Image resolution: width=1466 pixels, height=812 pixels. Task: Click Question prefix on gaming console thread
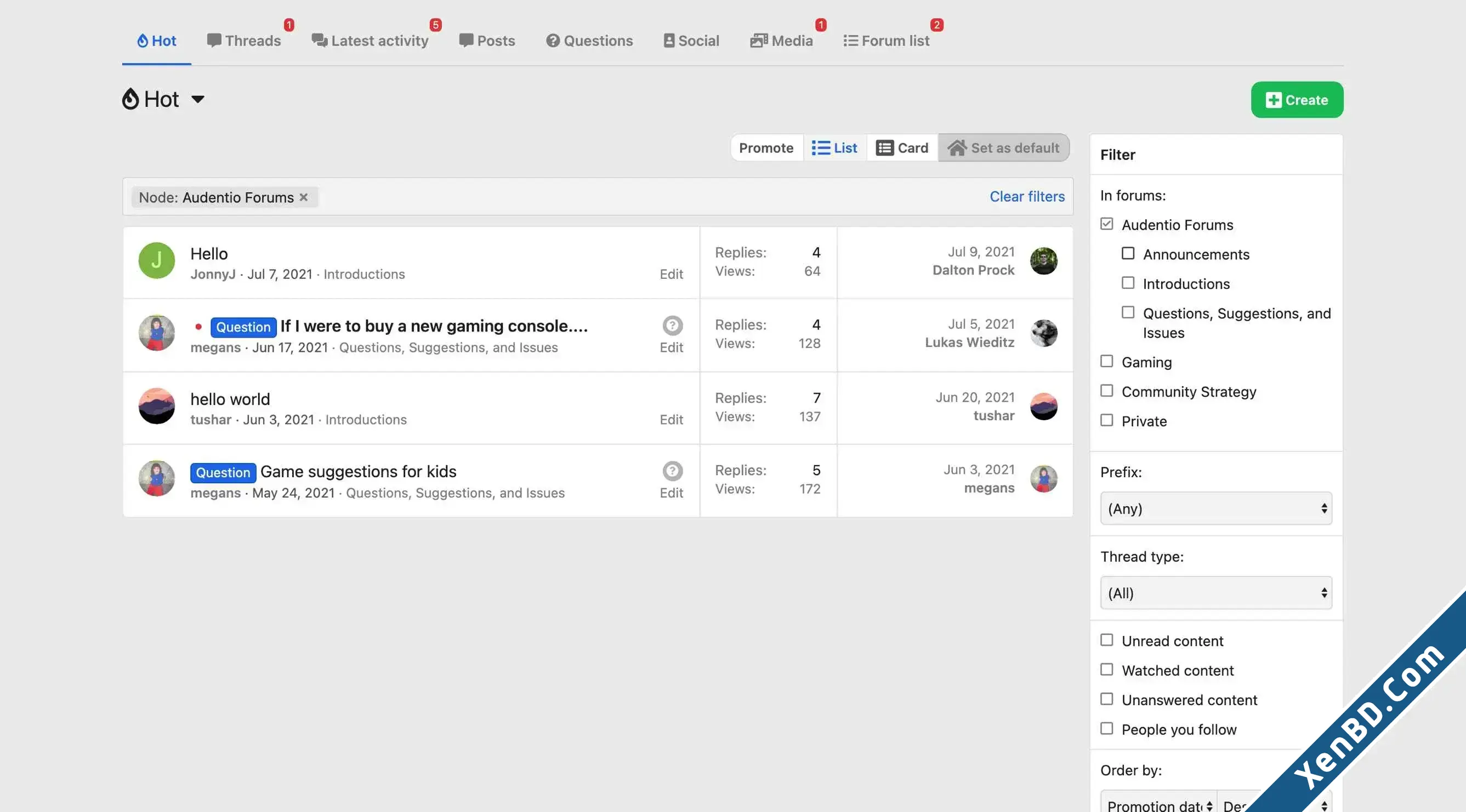243,327
